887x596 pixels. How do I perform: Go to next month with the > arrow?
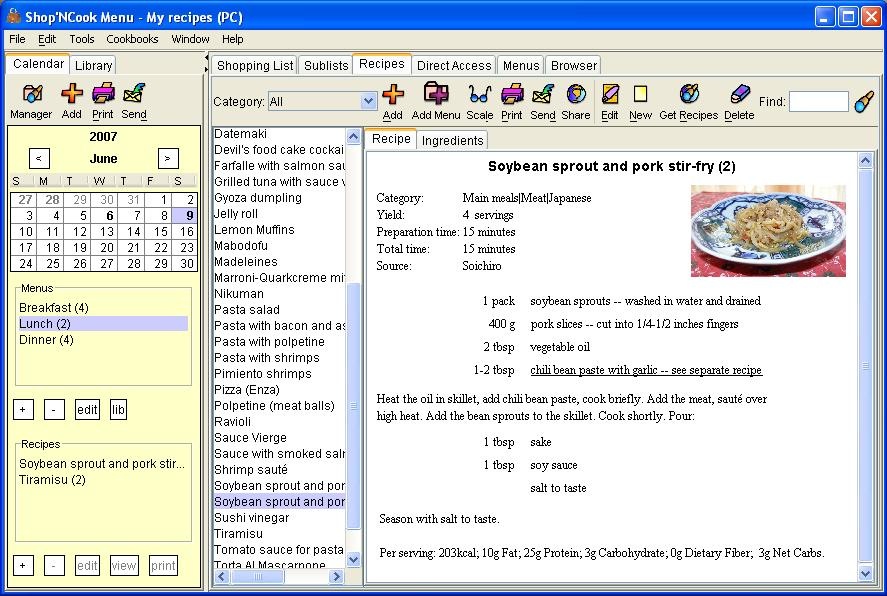[x=168, y=158]
